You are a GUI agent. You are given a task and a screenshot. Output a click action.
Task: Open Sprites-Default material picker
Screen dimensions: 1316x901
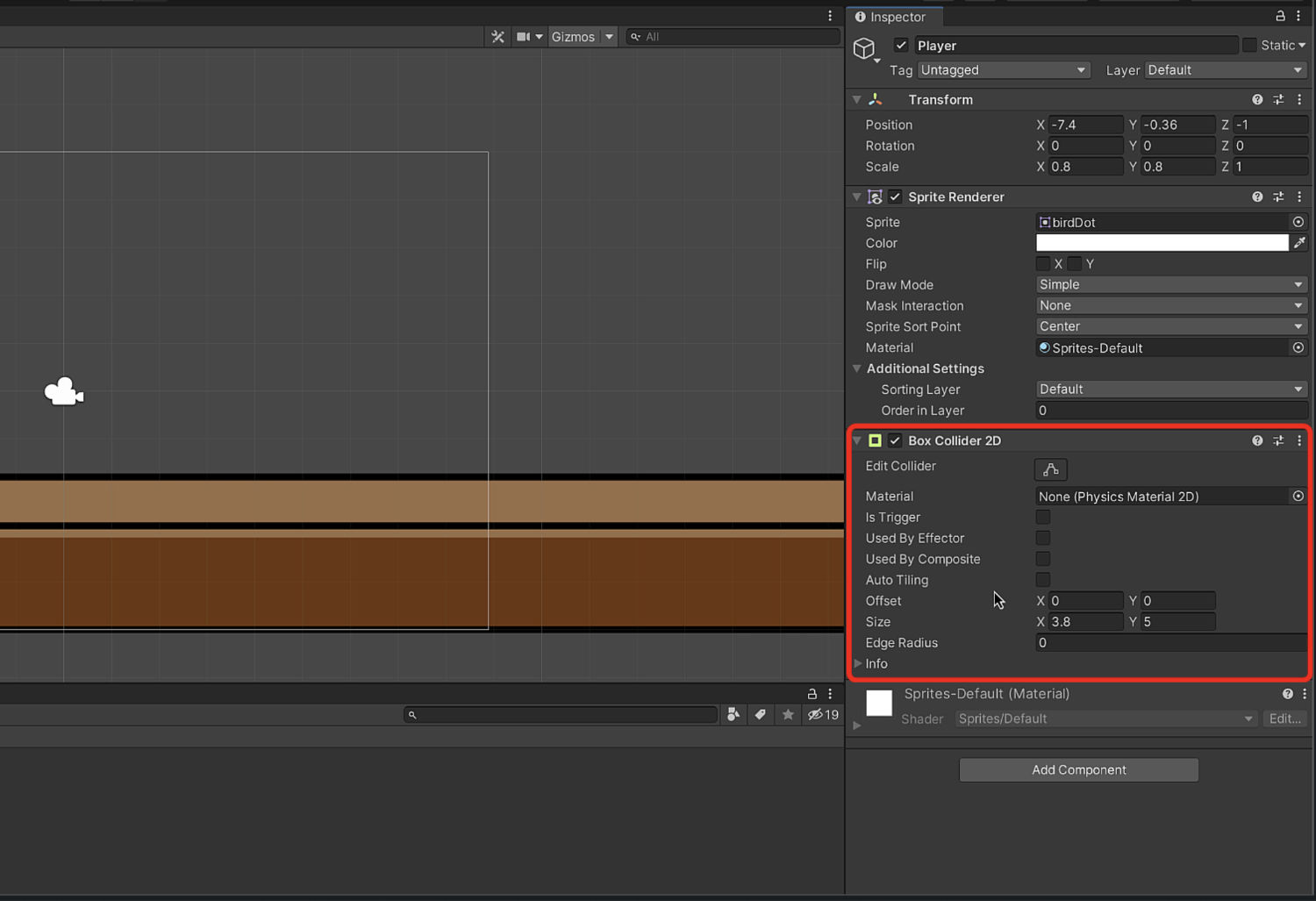(1298, 348)
